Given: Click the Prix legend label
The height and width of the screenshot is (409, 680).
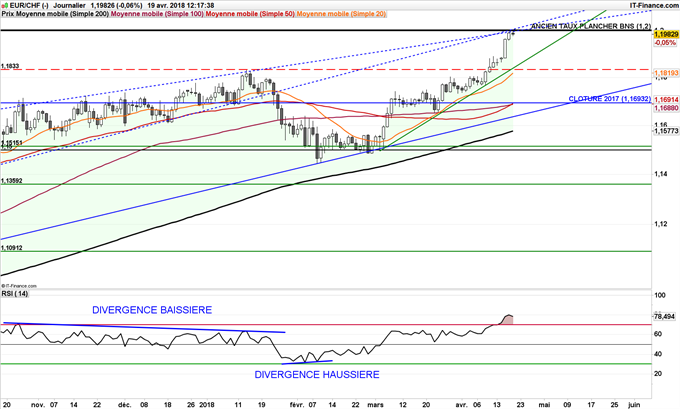Looking at the screenshot, I should click(8, 14).
